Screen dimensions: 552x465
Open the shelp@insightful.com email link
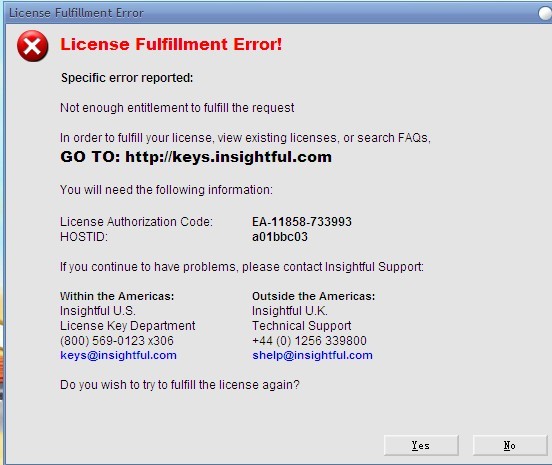tap(312, 355)
